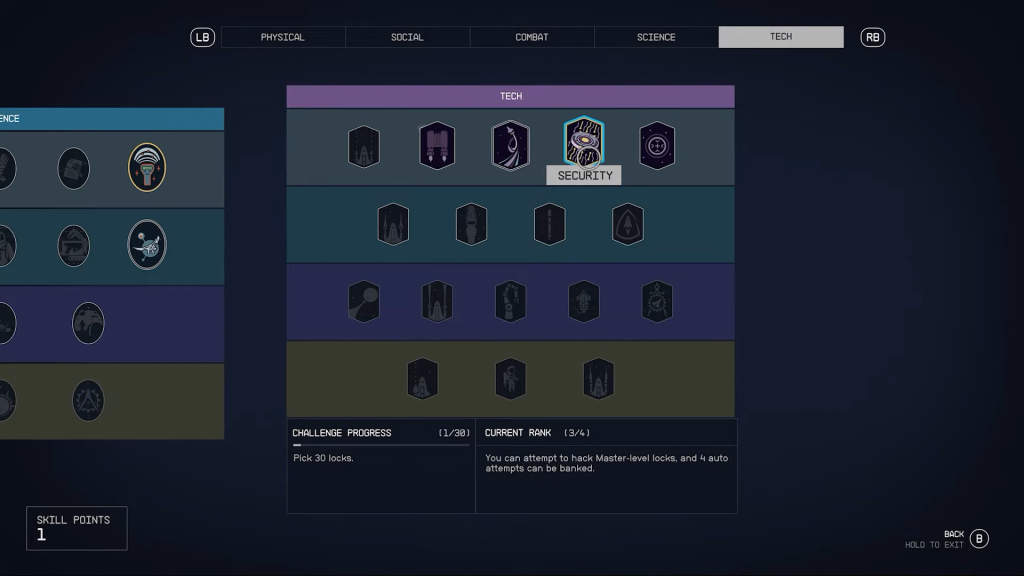Switch to the Combat tab
Screen dimensions: 1024x576
tap(530, 36)
